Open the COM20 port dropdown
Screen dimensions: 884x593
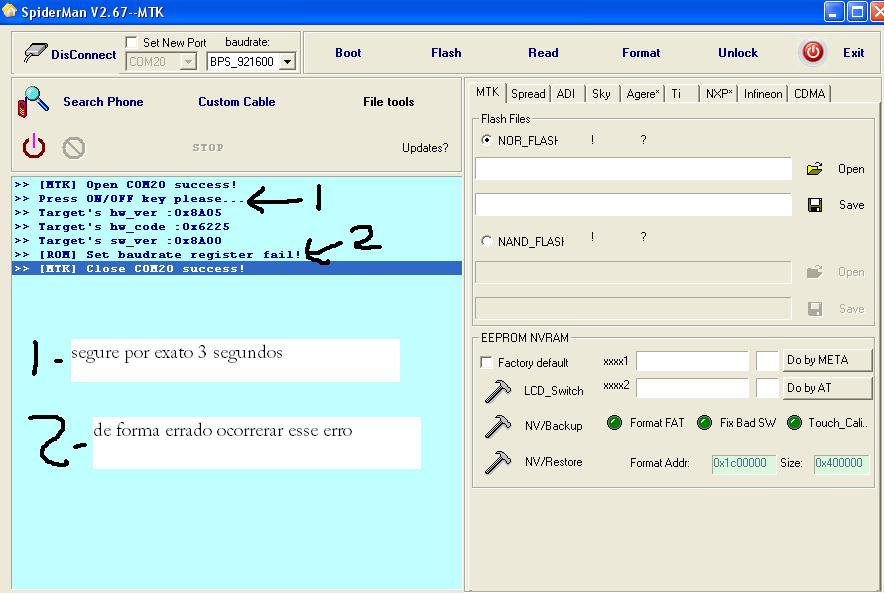point(188,61)
